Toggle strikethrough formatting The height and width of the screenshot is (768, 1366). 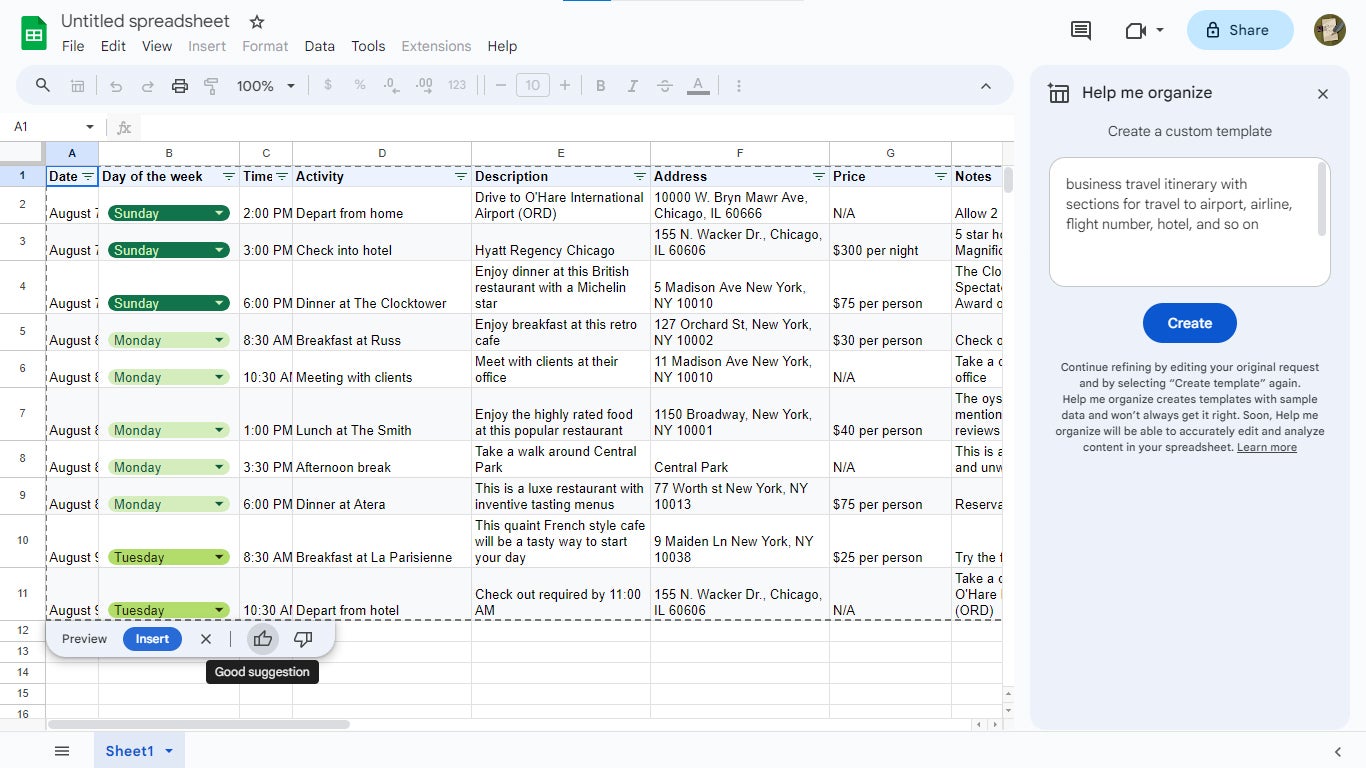point(665,86)
